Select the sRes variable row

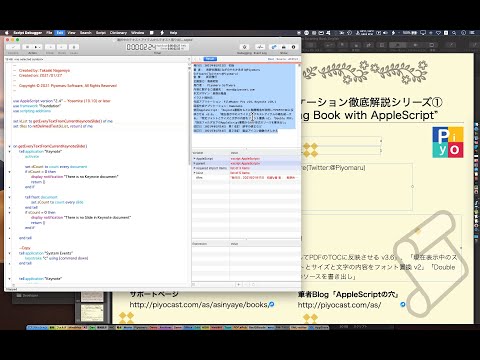point(246,177)
